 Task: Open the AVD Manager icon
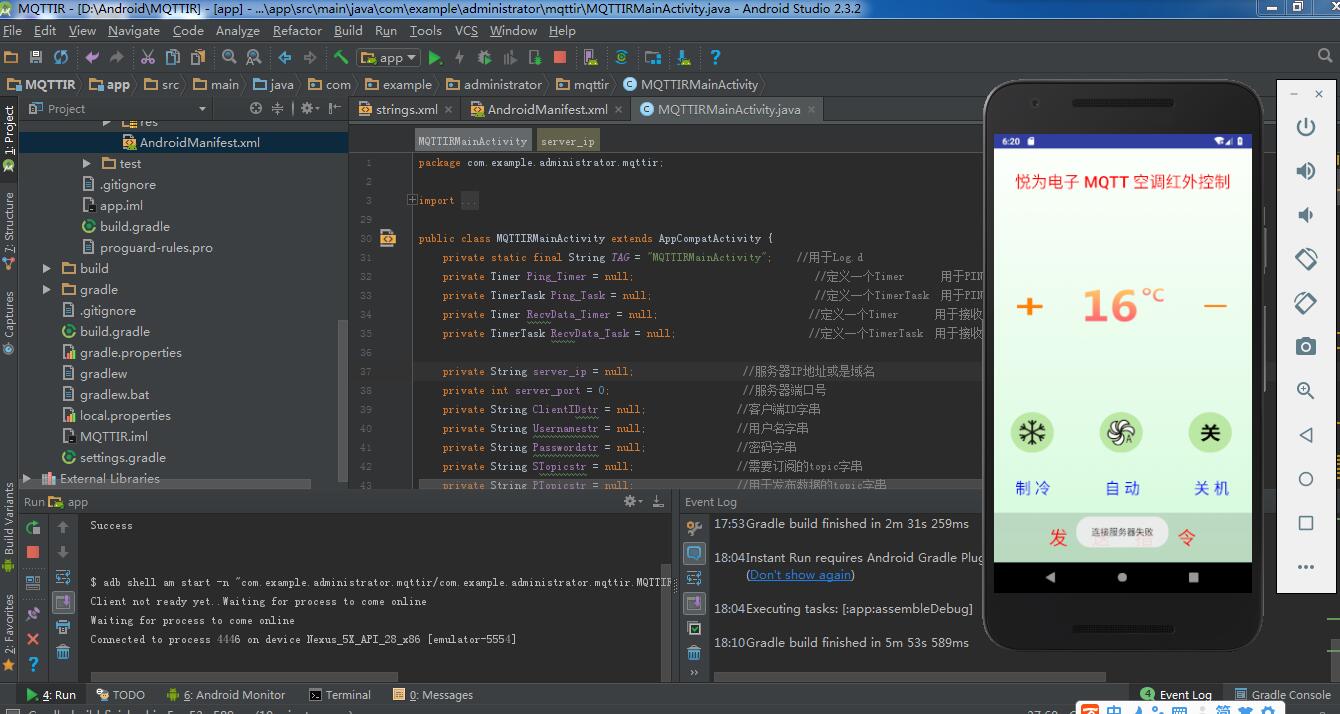click(590, 57)
